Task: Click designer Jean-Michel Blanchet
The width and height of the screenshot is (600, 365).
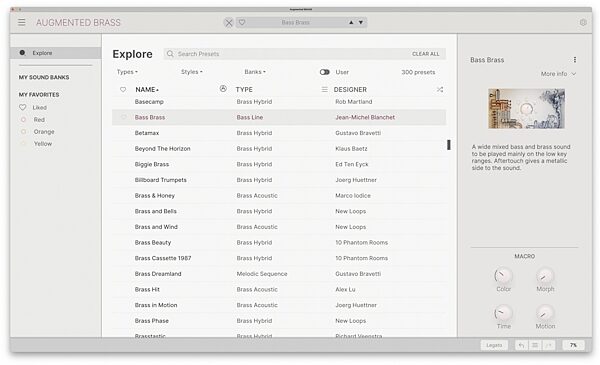Action: (x=365, y=117)
